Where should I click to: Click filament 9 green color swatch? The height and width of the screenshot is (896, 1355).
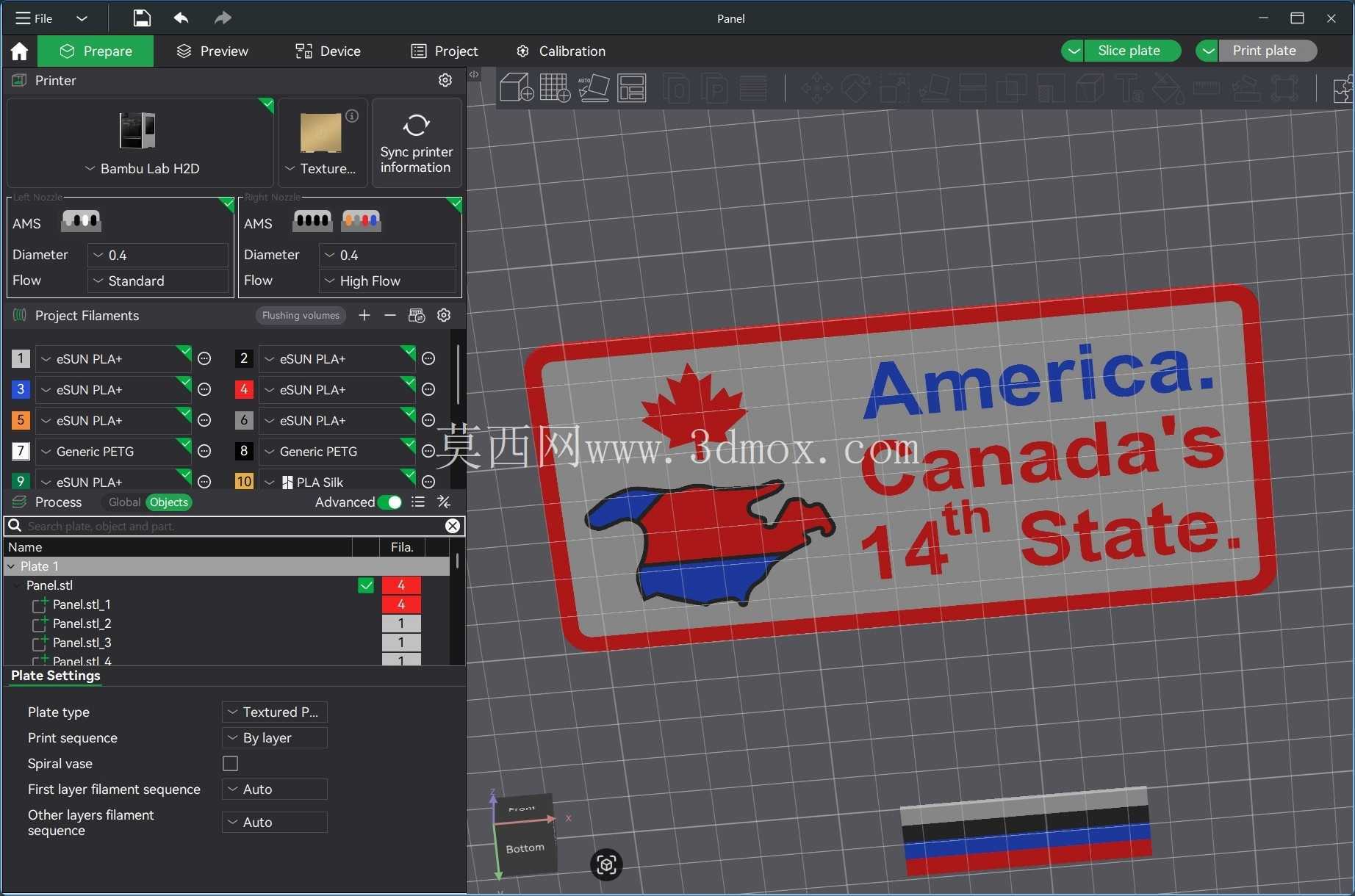(21, 481)
